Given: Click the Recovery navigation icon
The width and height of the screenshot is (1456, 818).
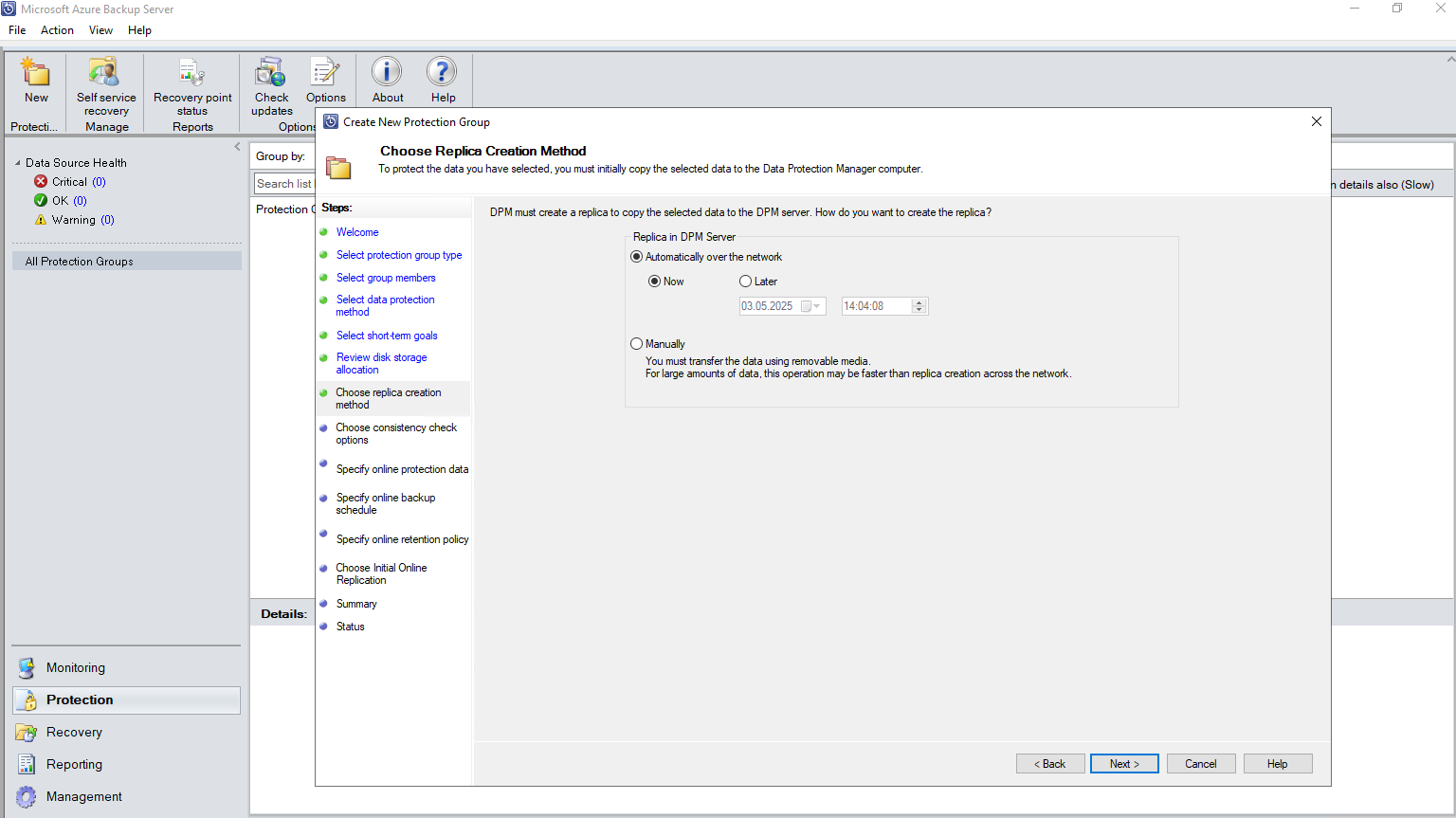Looking at the screenshot, I should [x=27, y=732].
